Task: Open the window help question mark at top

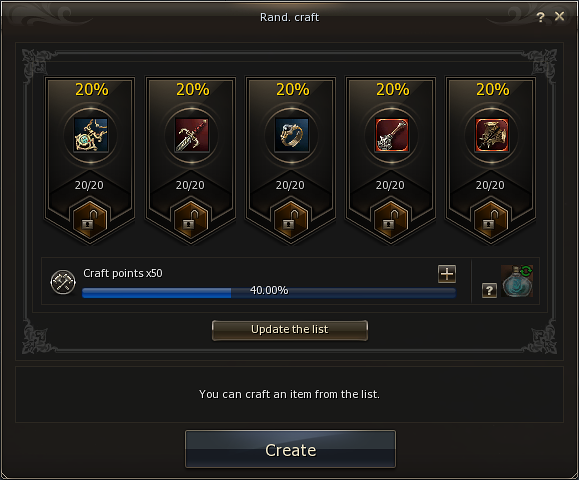Action: click(540, 17)
